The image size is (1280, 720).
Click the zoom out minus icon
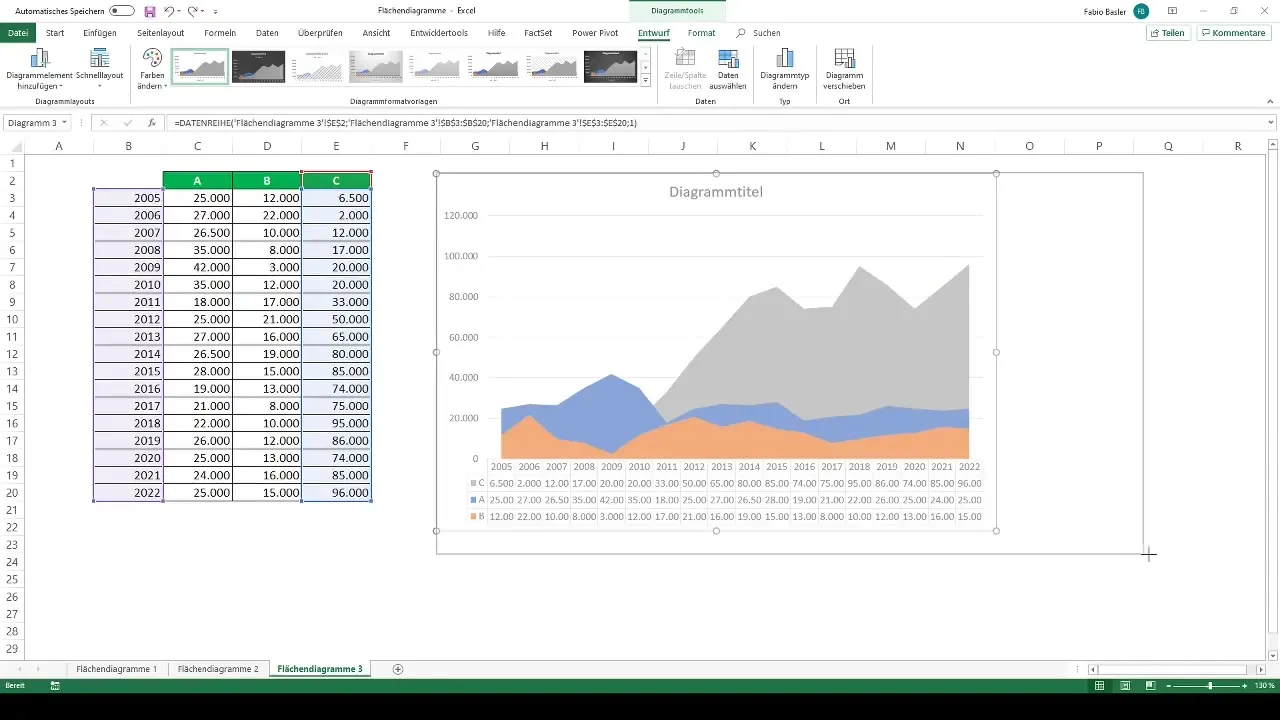[x=1169, y=686]
